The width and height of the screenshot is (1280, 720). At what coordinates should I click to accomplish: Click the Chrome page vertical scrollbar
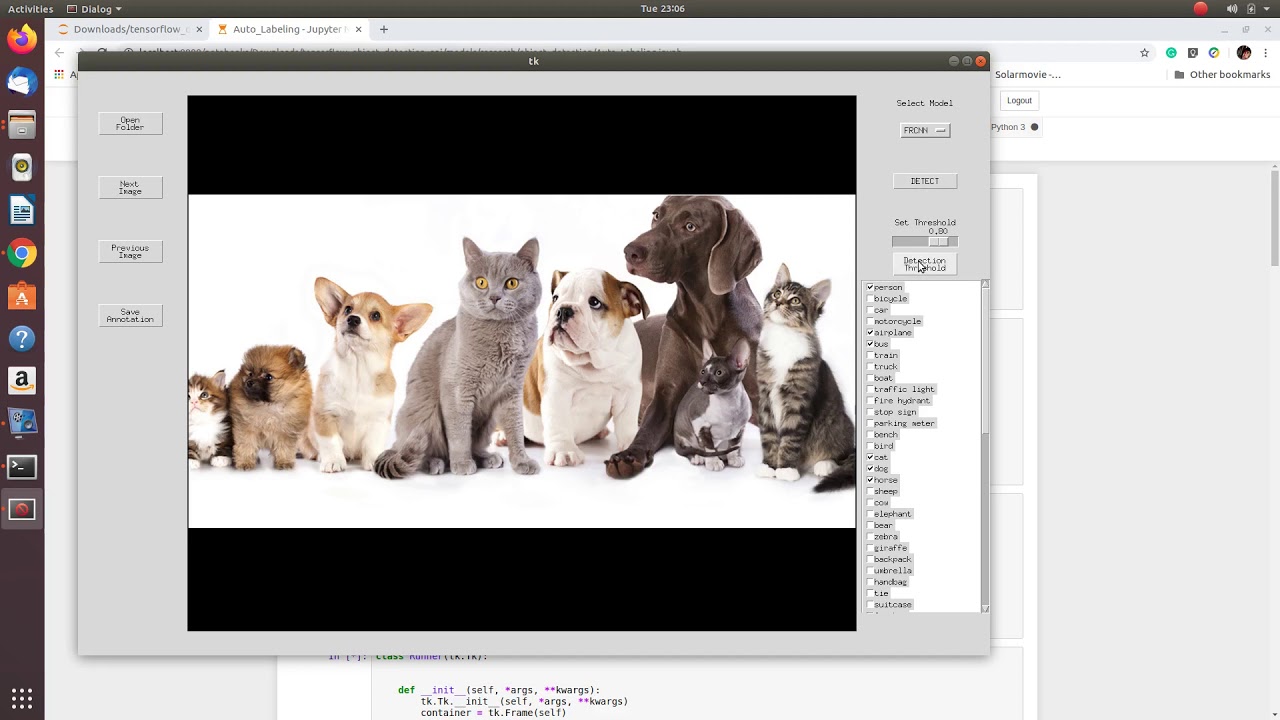pos(1274,220)
